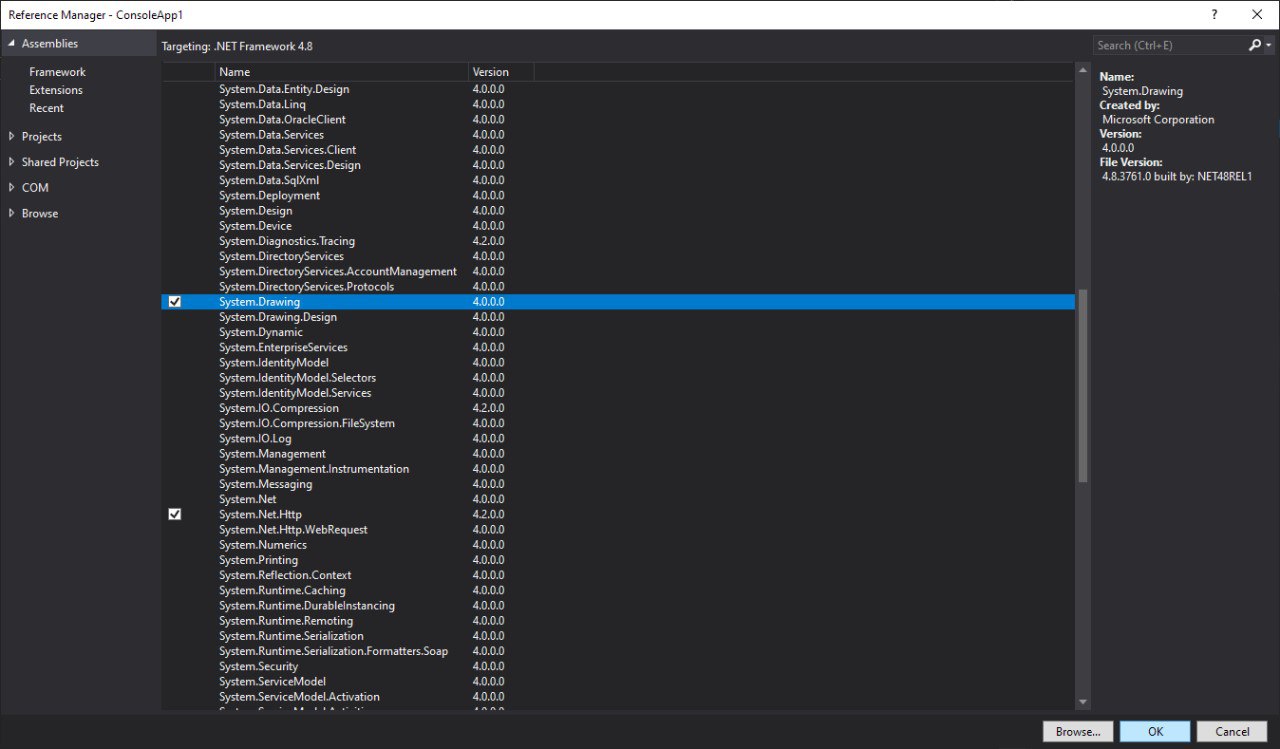This screenshot has width=1280, height=749.
Task: Select System.Data.SqlXml row
Action: [618, 180]
